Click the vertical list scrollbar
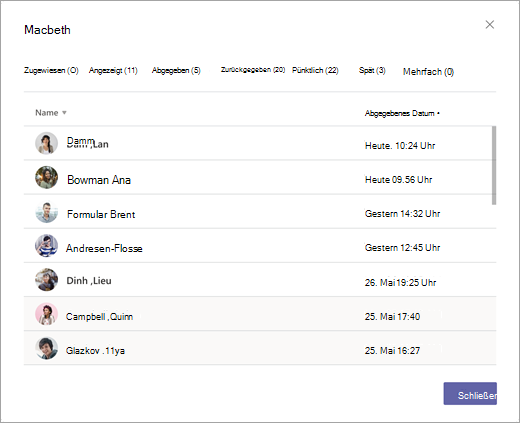Viewport: 520px width, 423px height. [494, 165]
